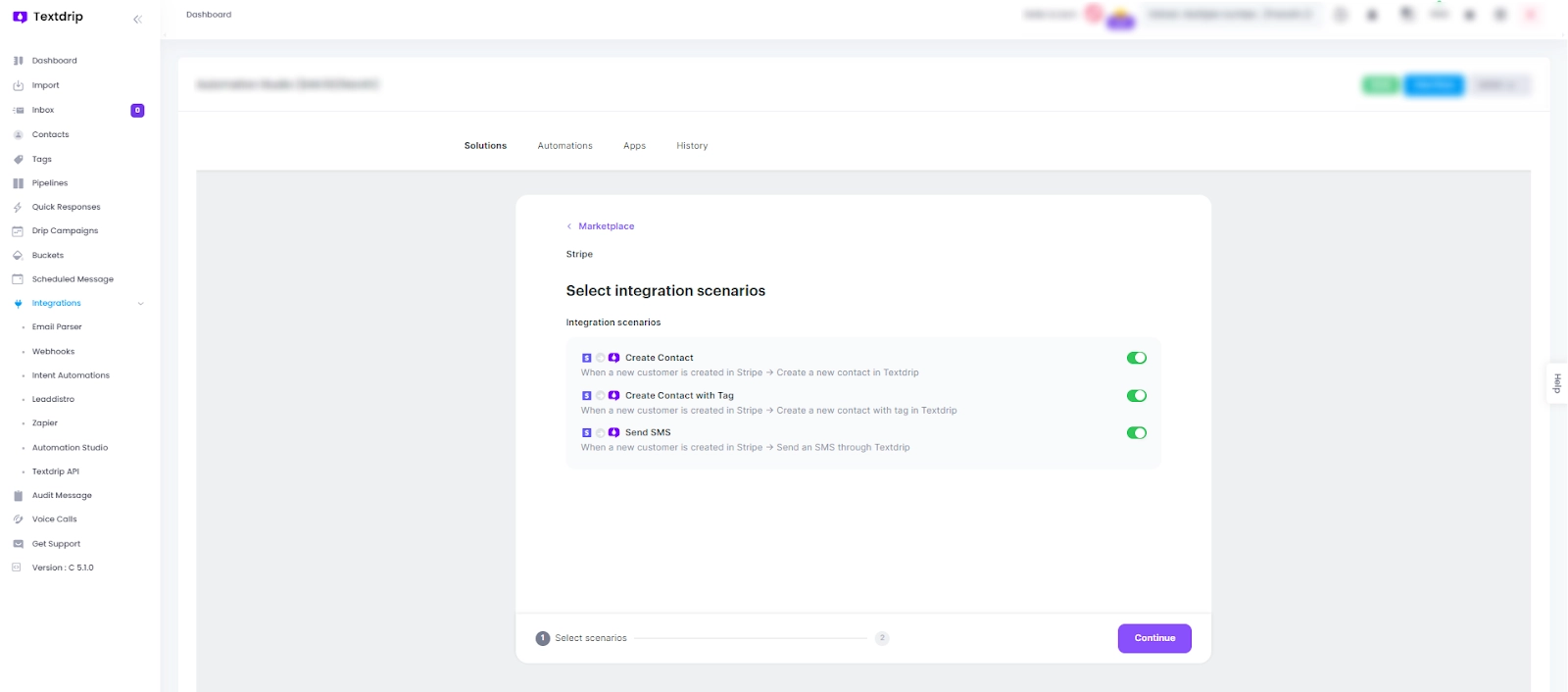Click 'Select integration scenarios' heading
Viewport: 1568px width, 692px height.
pos(665,291)
